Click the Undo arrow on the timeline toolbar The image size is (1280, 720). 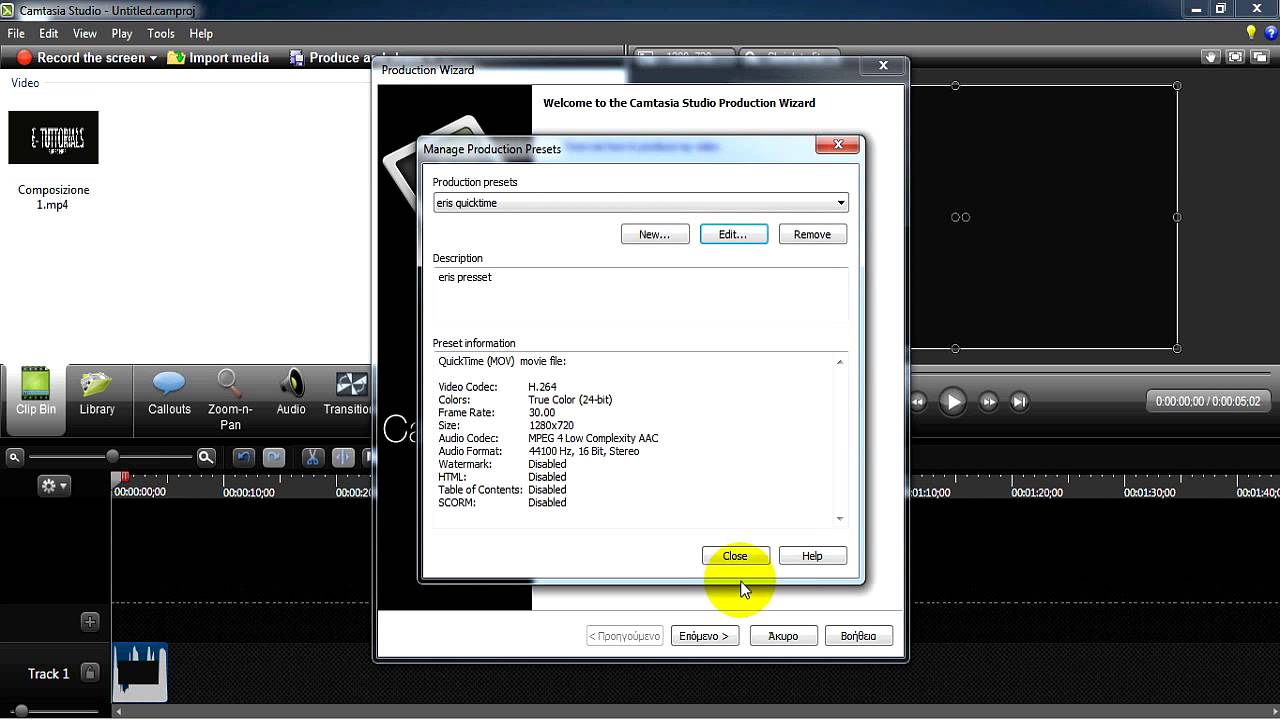pos(243,457)
